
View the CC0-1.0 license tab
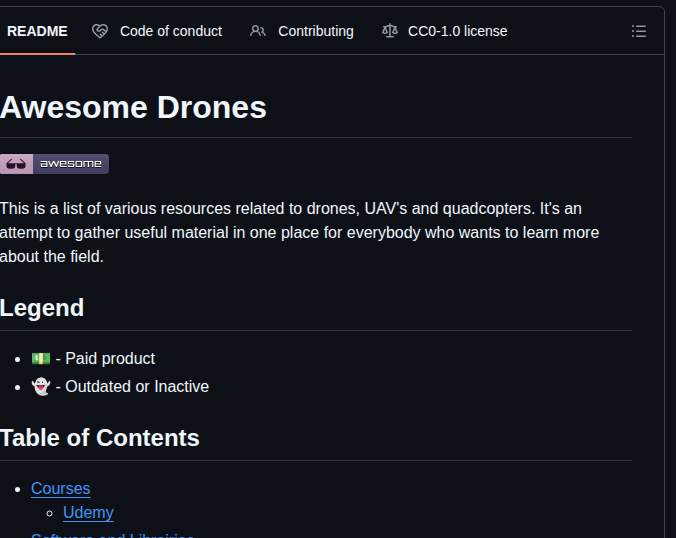click(x=444, y=31)
